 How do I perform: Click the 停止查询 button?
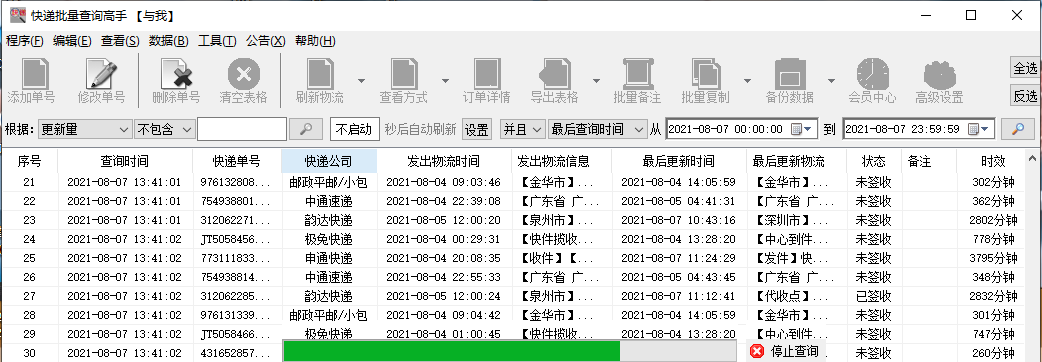tap(785, 351)
